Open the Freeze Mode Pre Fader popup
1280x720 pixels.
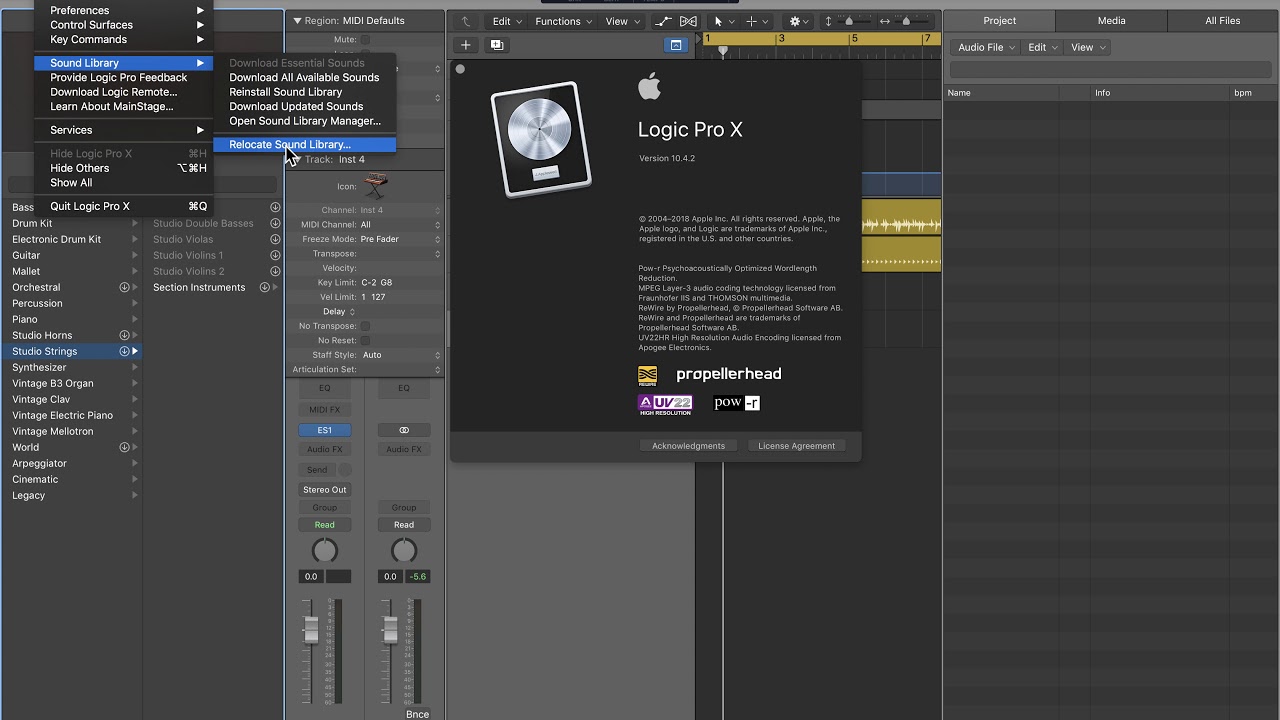(400, 239)
